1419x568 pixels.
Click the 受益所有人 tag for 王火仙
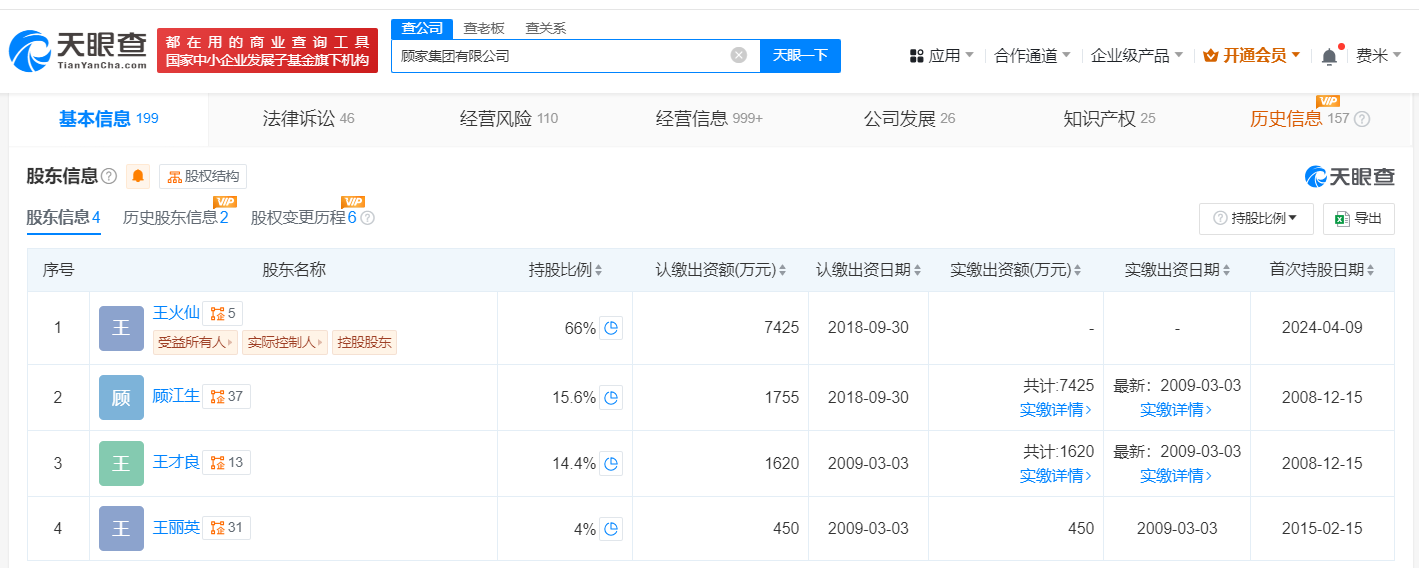(196, 342)
